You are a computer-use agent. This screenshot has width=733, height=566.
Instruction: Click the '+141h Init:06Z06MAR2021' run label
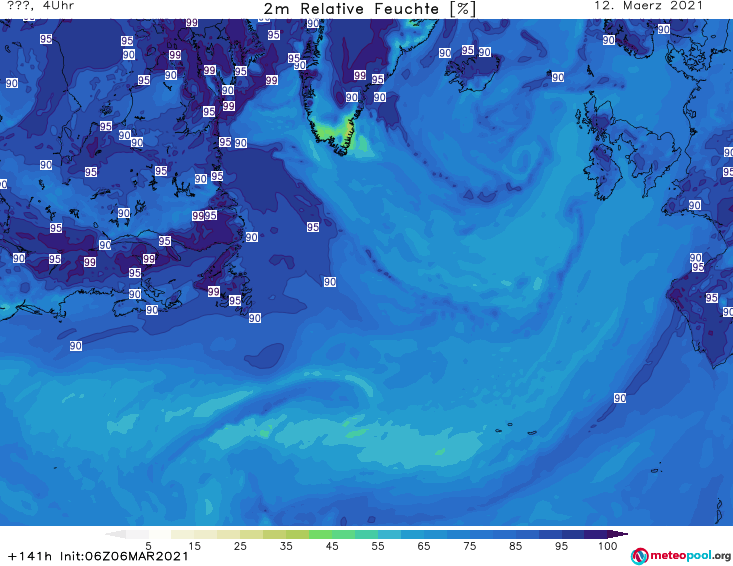click(98, 556)
